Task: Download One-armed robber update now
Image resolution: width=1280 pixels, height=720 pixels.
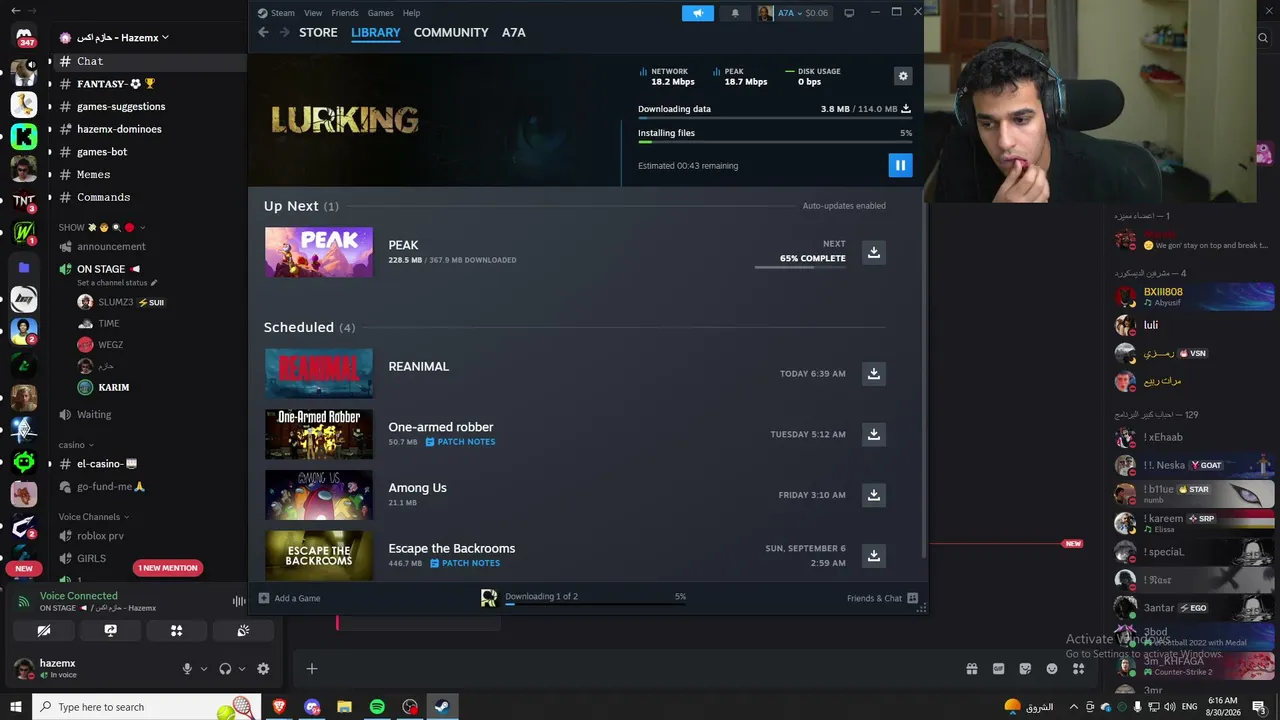Action: (874, 434)
